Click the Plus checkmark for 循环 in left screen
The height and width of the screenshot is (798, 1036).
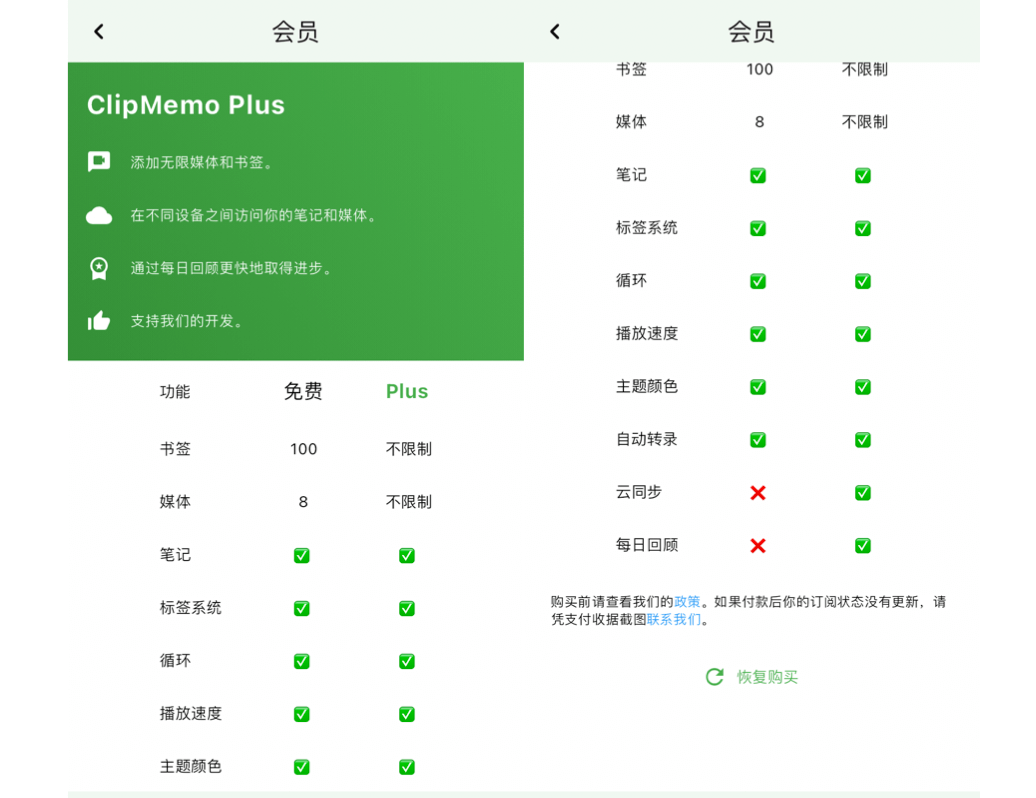coord(407,661)
